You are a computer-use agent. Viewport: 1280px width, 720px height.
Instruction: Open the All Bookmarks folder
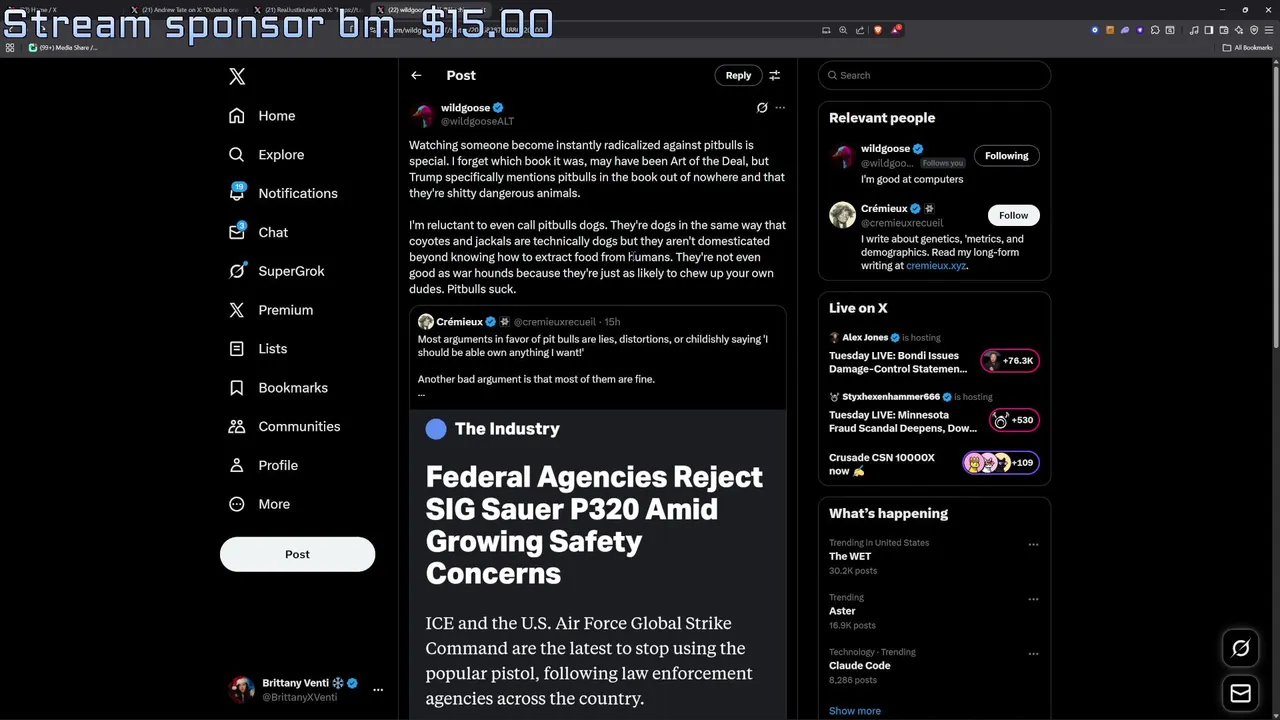[x=1247, y=48]
